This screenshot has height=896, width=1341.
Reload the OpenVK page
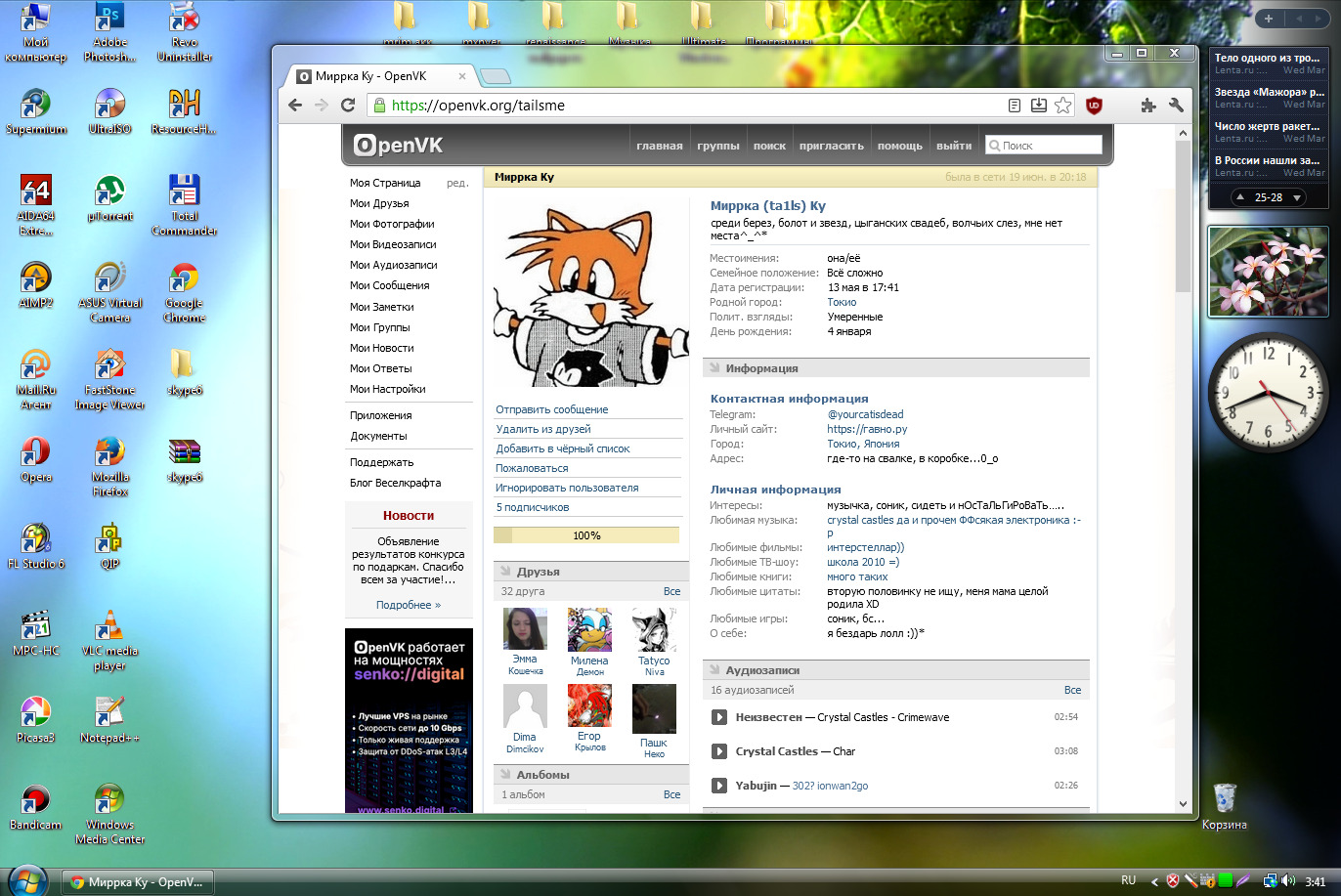(347, 106)
